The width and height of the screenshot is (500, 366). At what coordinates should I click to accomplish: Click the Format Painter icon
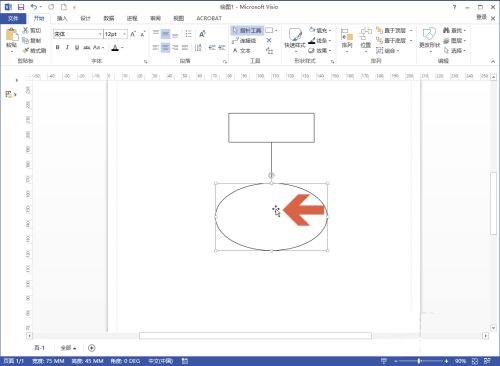(34, 50)
